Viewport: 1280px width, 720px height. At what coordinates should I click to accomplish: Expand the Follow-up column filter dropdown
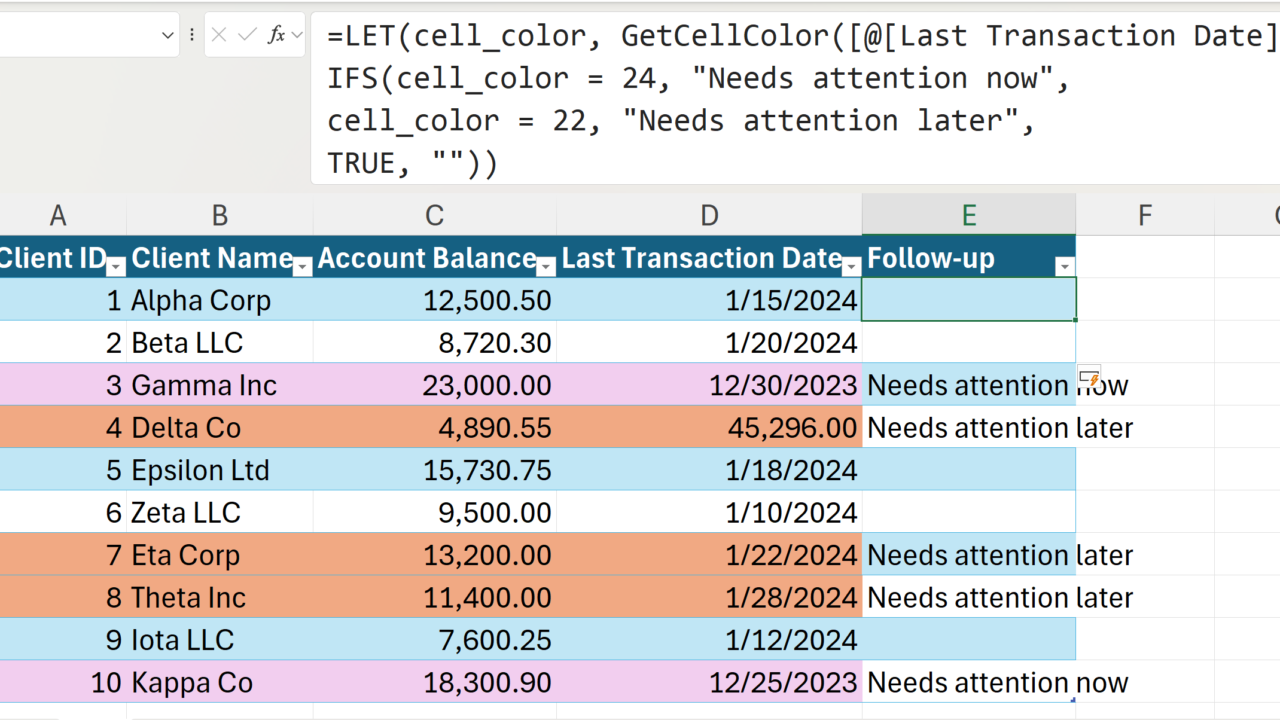coord(1065,267)
